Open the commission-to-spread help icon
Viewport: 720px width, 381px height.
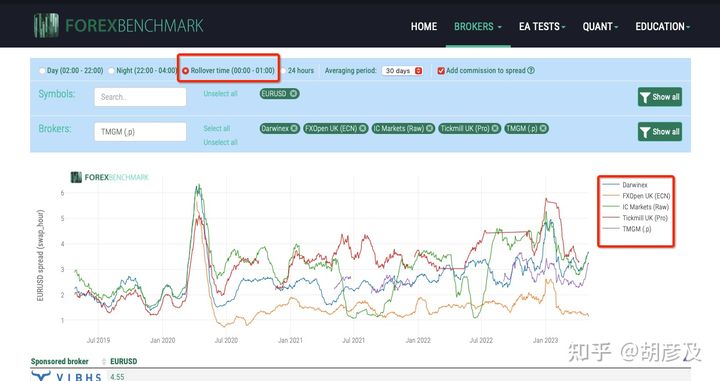(531, 70)
